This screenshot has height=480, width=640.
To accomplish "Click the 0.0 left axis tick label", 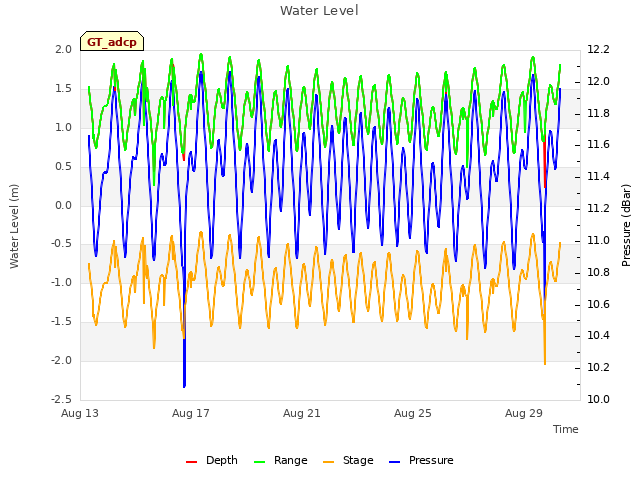I will tap(64, 205).
